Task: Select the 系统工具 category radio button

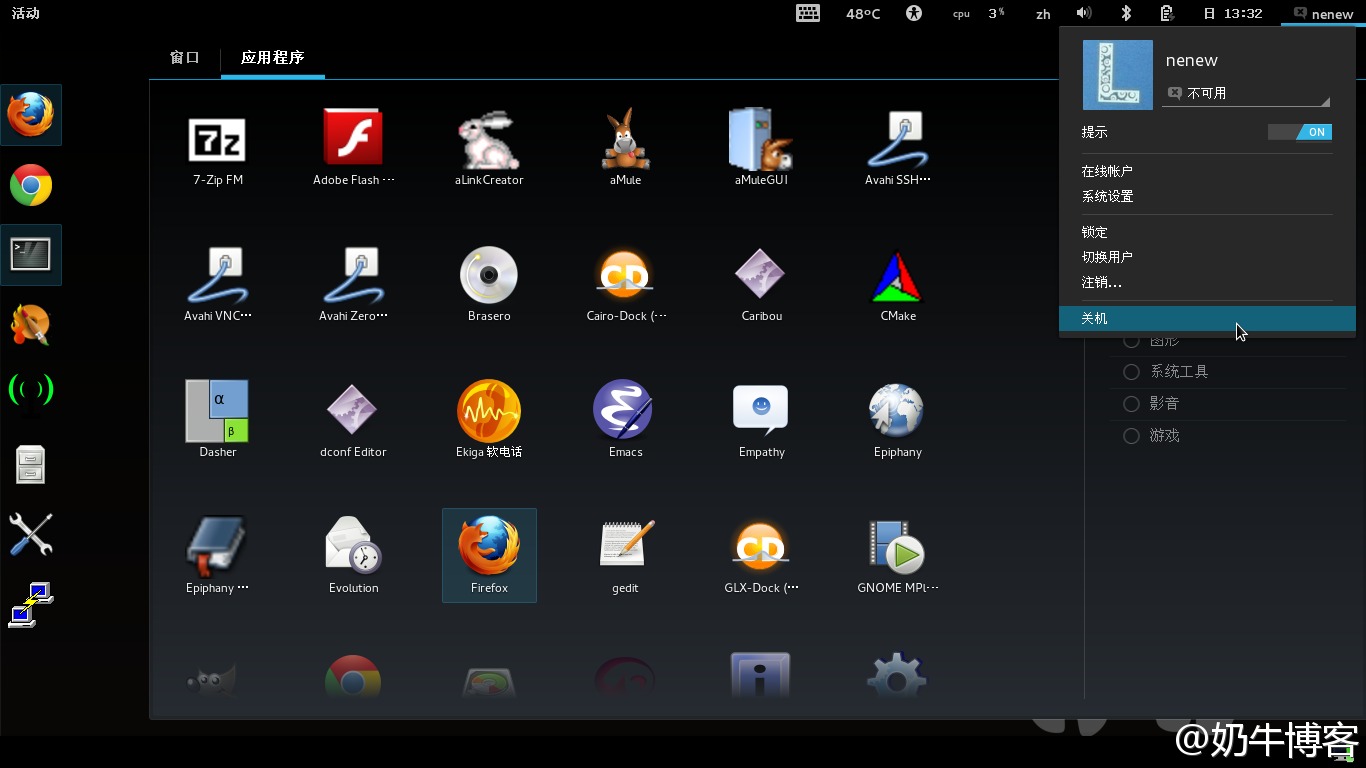Action: click(x=1132, y=372)
